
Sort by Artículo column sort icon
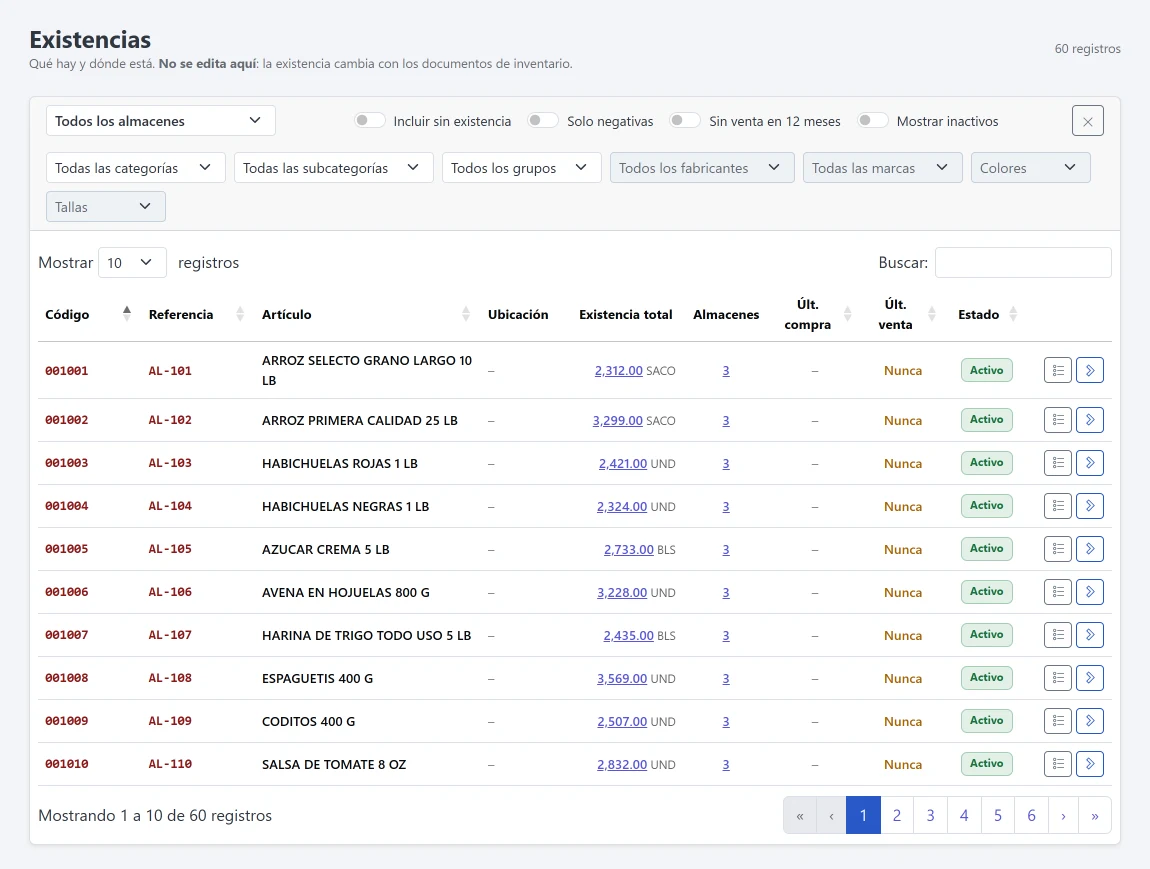click(466, 314)
